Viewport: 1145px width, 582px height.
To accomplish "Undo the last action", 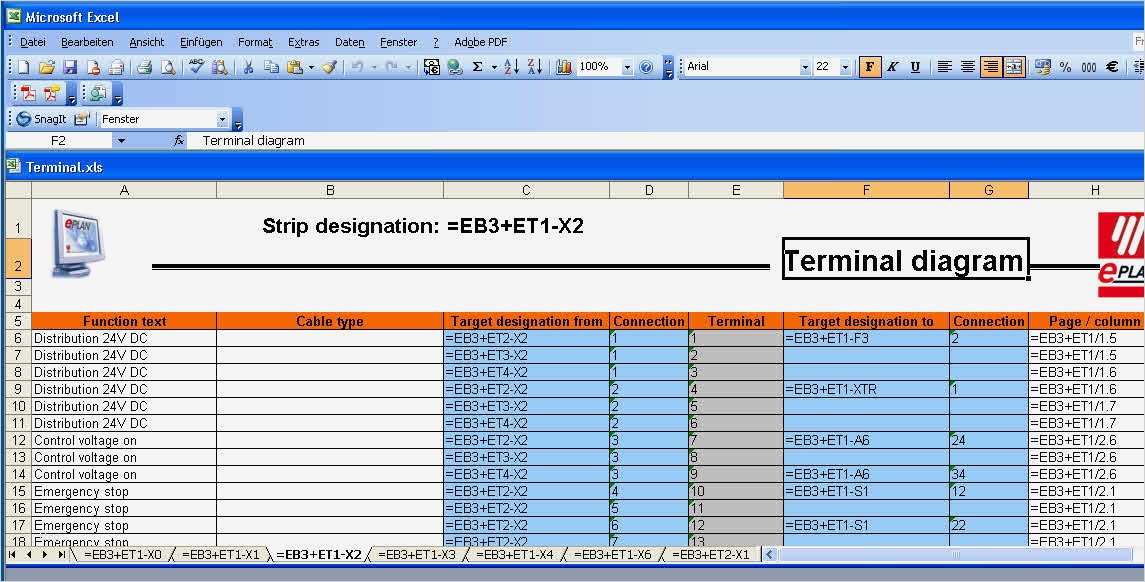I will point(357,67).
